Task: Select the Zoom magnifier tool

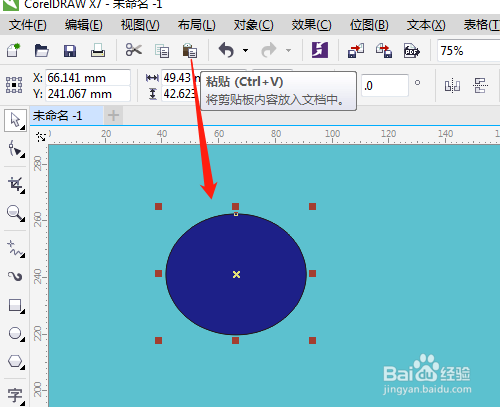Action: coord(15,213)
